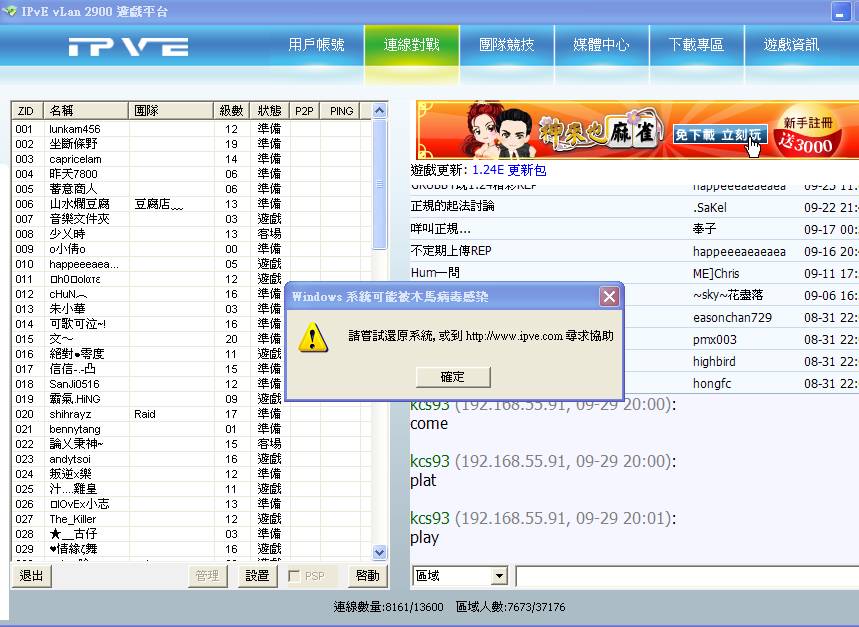Click author name hongfc
Image resolution: width=859 pixels, height=627 pixels.
(x=712, y=383)
